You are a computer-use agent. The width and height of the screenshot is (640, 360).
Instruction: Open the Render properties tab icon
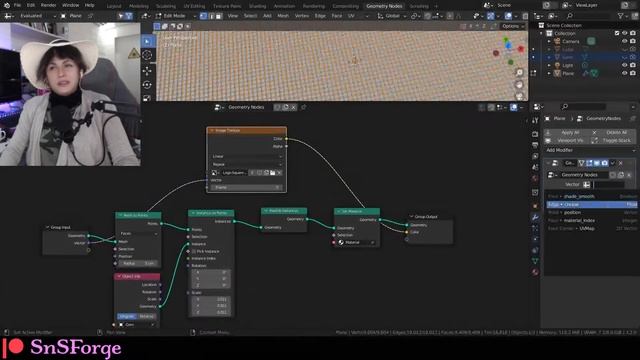click(x=535, y=134)
